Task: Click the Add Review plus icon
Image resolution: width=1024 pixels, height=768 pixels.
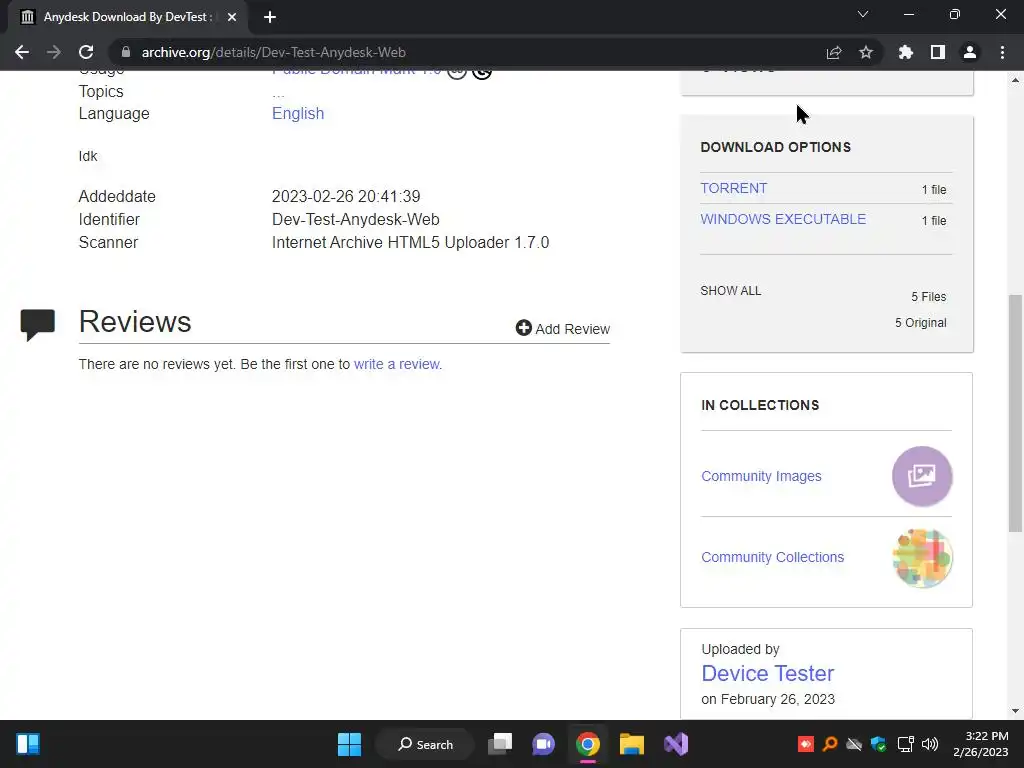Action: point(523,328)
